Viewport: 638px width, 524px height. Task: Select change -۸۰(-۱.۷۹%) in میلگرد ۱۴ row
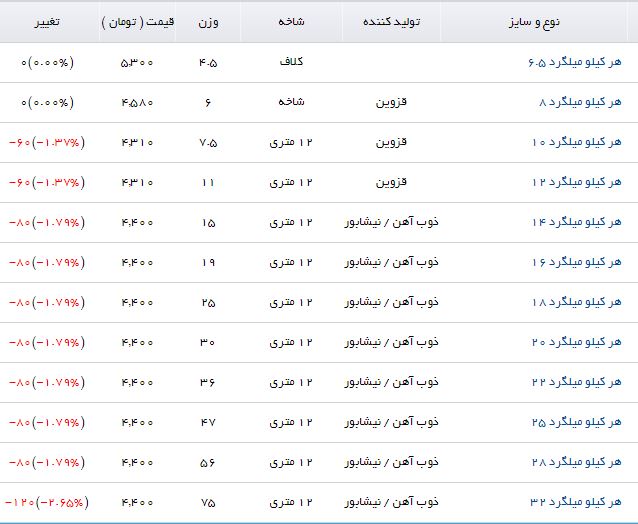tap(47, 223)
